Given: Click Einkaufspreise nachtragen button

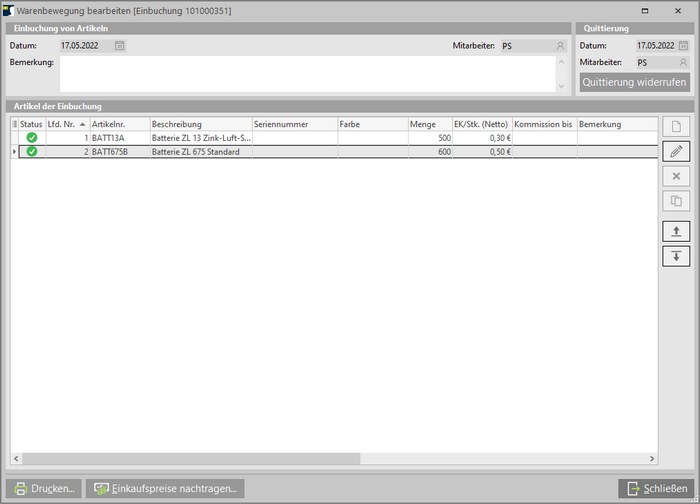Looking at the screenshot, I should 166,489.
